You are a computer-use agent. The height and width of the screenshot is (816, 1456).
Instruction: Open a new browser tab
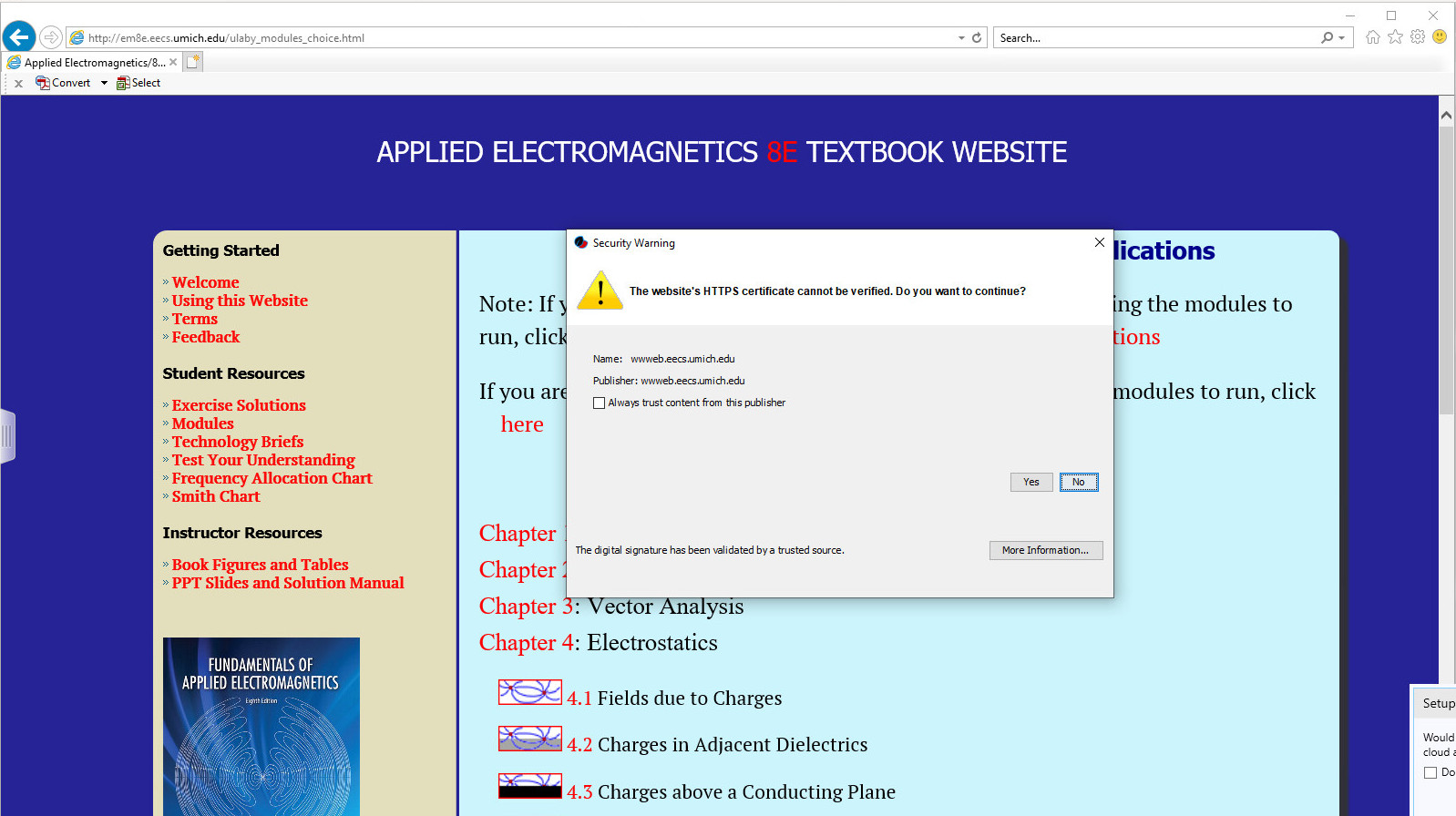coord(192,62)
